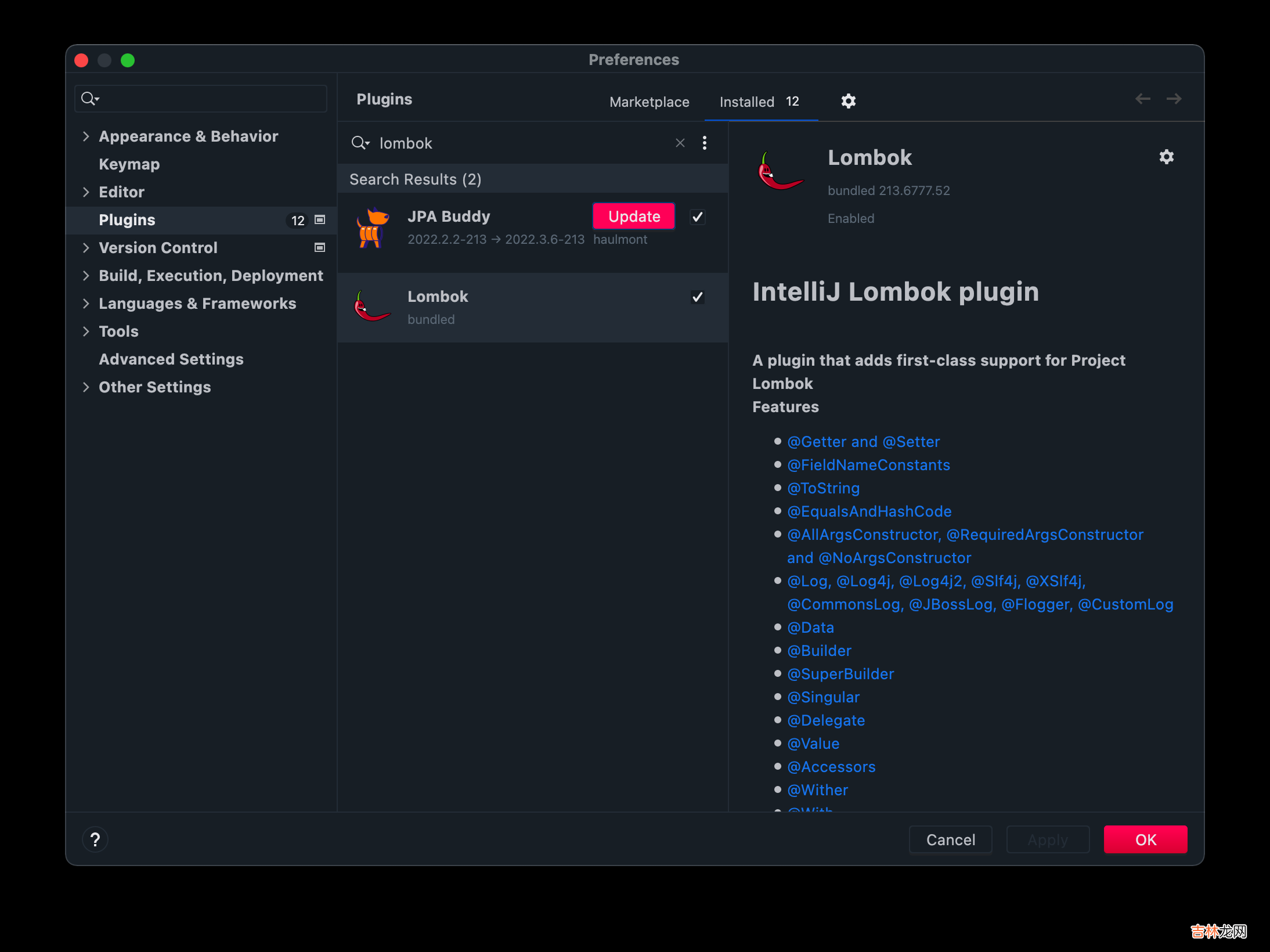Clear the lombok search text with the X
The height and width of the screenshot is (952, 1270).
tap(680, 143)
